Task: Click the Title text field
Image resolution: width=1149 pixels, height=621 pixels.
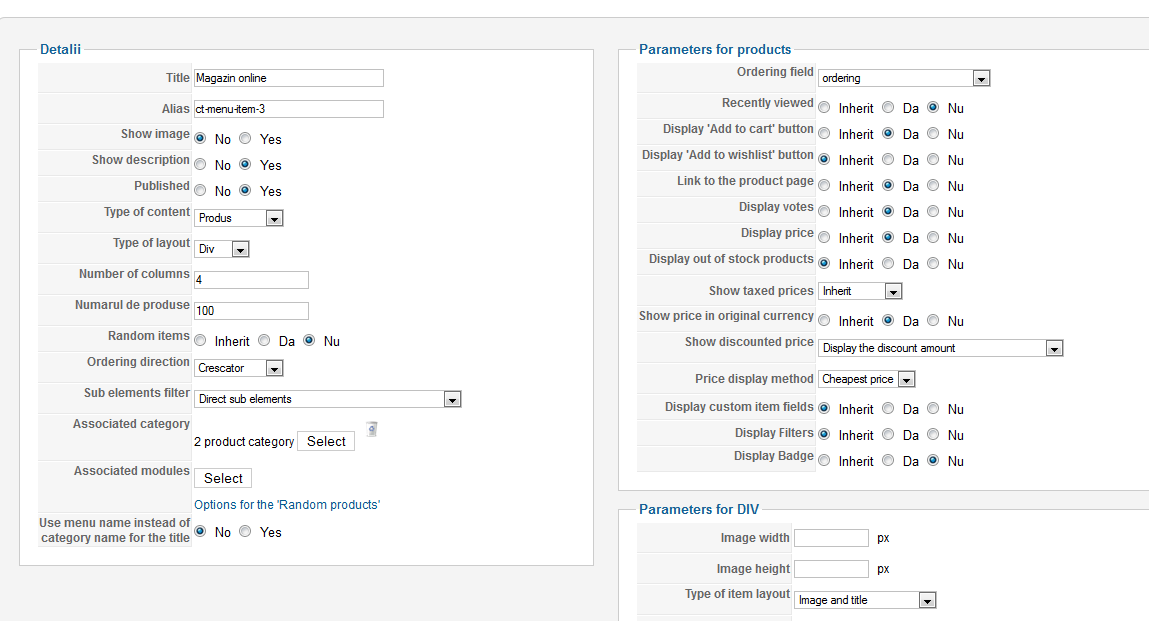Action: coord(288,78)
